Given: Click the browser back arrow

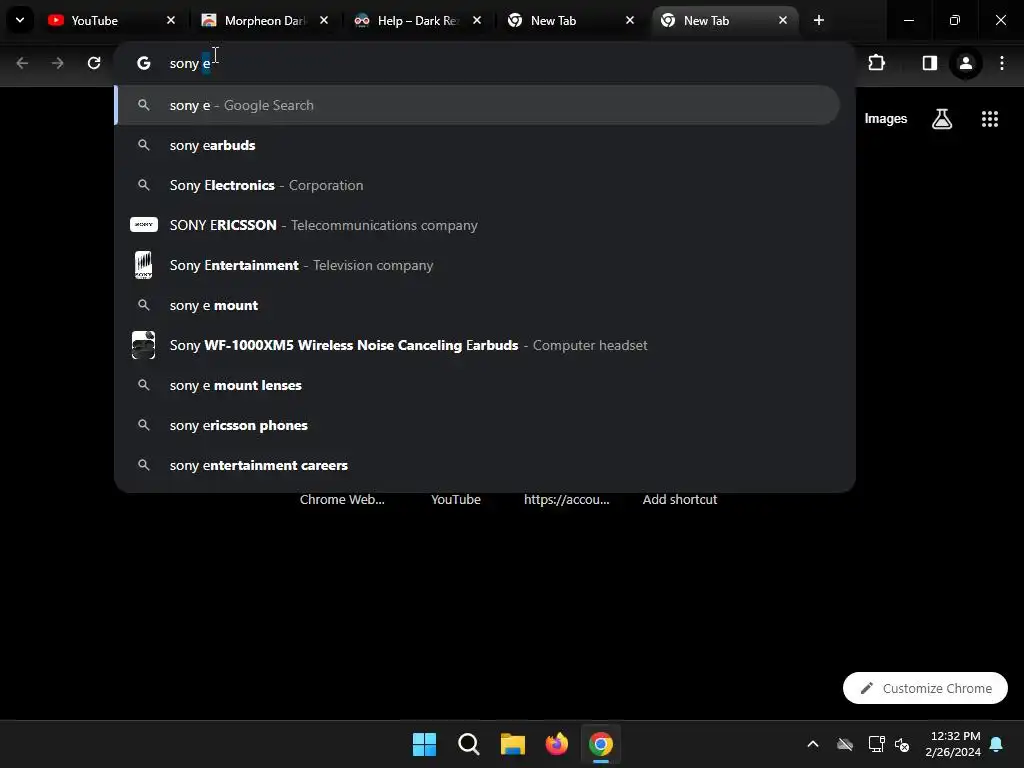Looking at the screenshot, I should [x=22, y=63].
